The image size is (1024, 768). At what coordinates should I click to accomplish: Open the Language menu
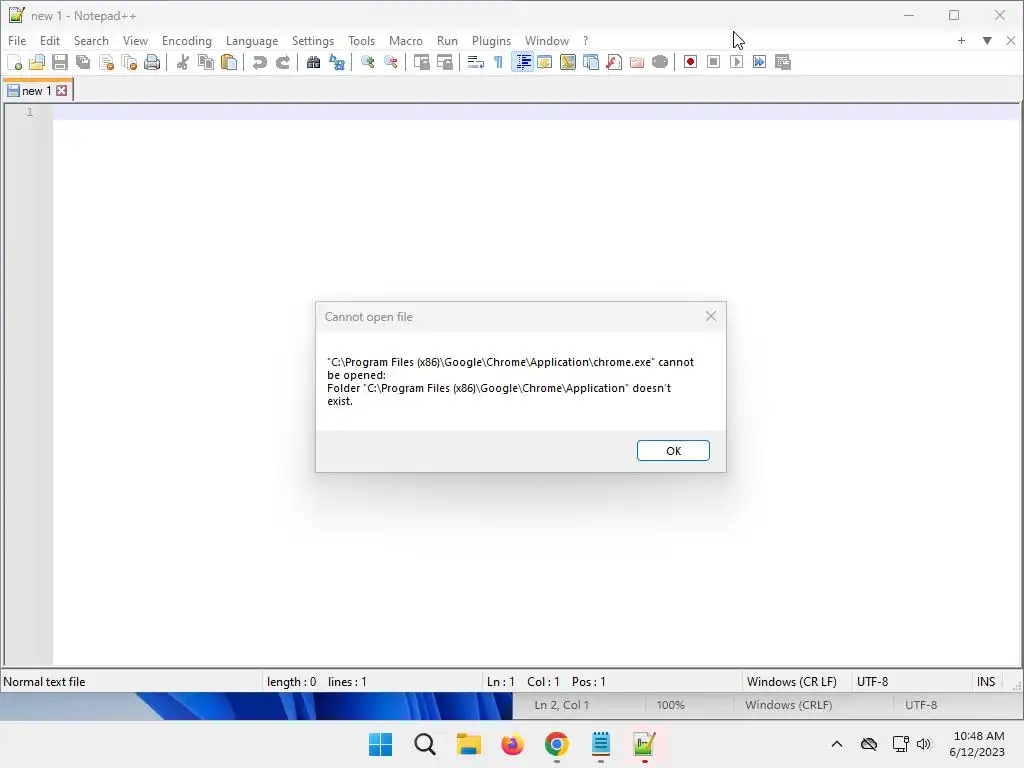252,40
